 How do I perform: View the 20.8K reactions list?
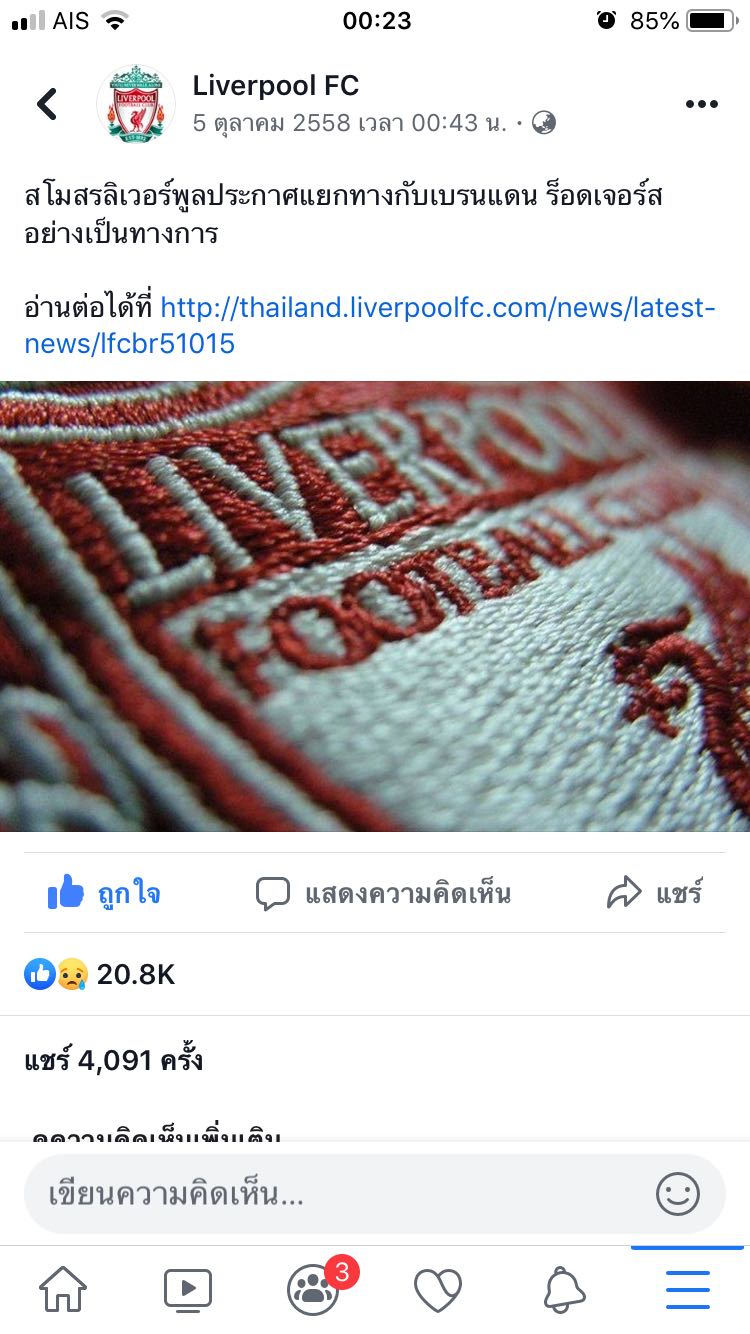pyautogui.click(x=100, y=974)
